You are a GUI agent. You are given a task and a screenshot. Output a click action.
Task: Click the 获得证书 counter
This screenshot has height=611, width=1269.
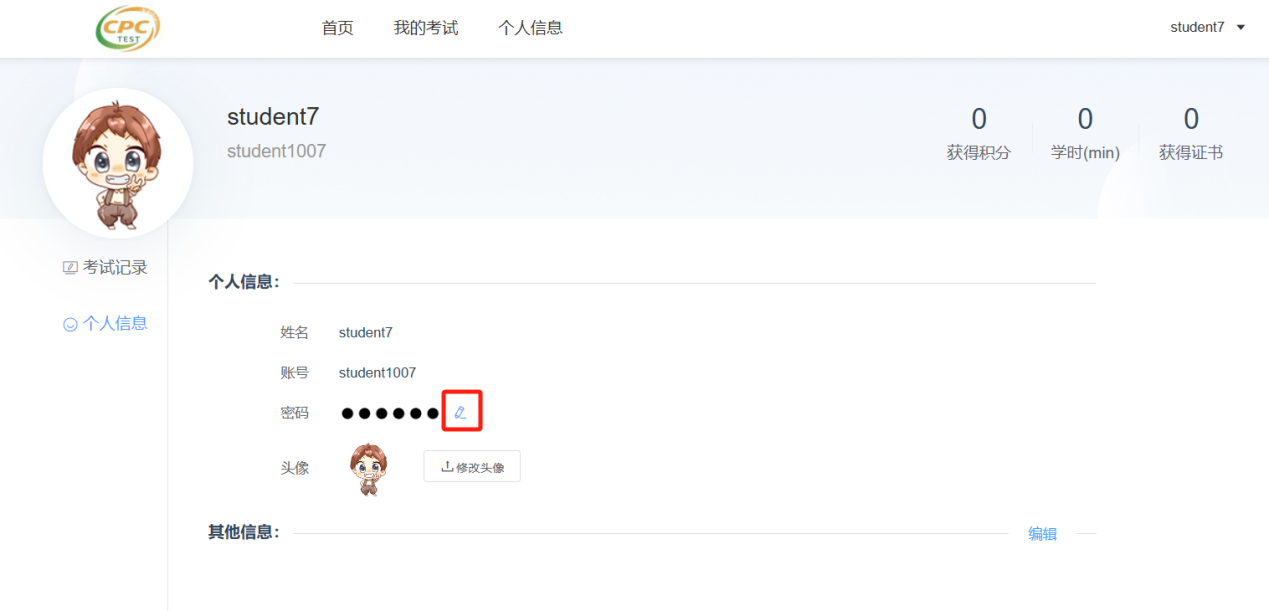(x=1191, y=134)
